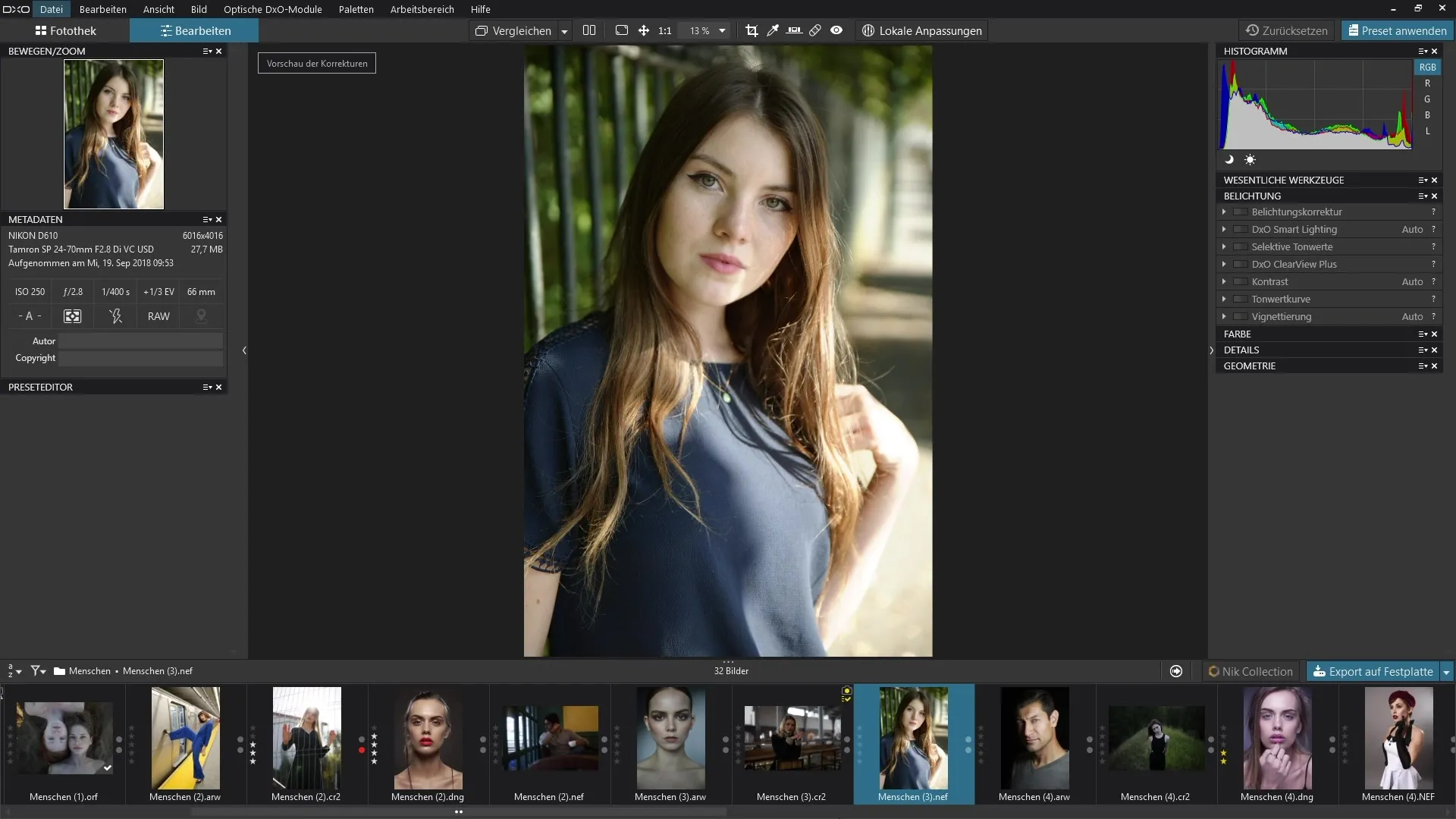This screenshot has height=819, width=1456.
Task: Click Export auf Festplatte button
Action: [1373, 672]
